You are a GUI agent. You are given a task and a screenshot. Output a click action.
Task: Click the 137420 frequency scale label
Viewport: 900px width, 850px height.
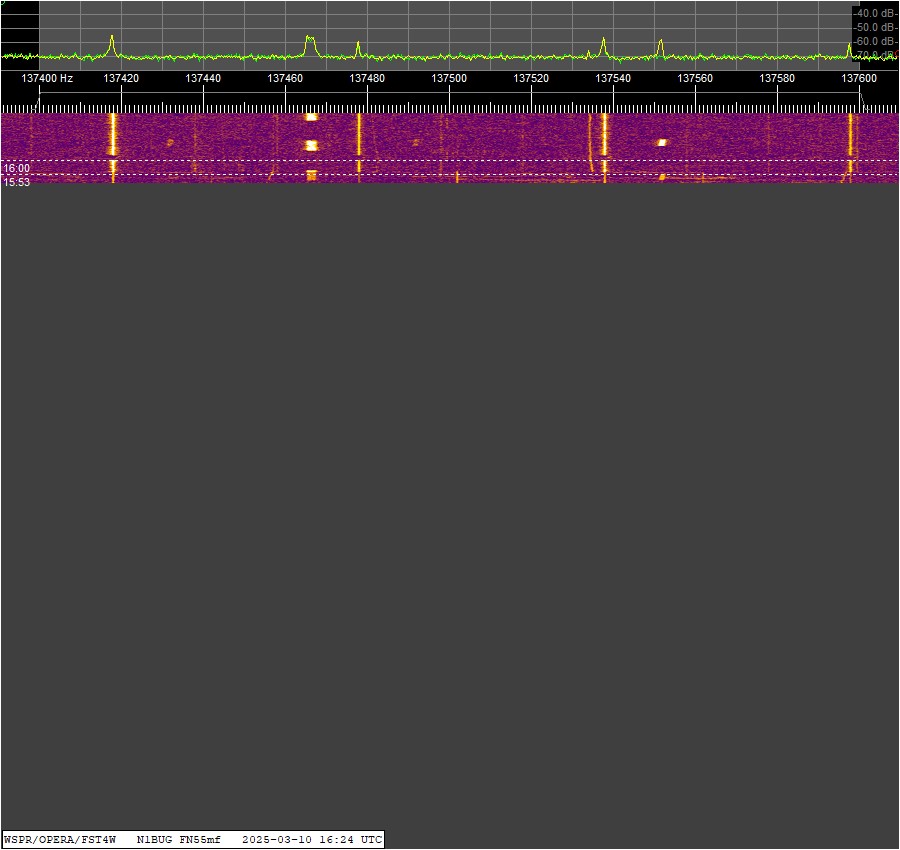pos(121,78)
